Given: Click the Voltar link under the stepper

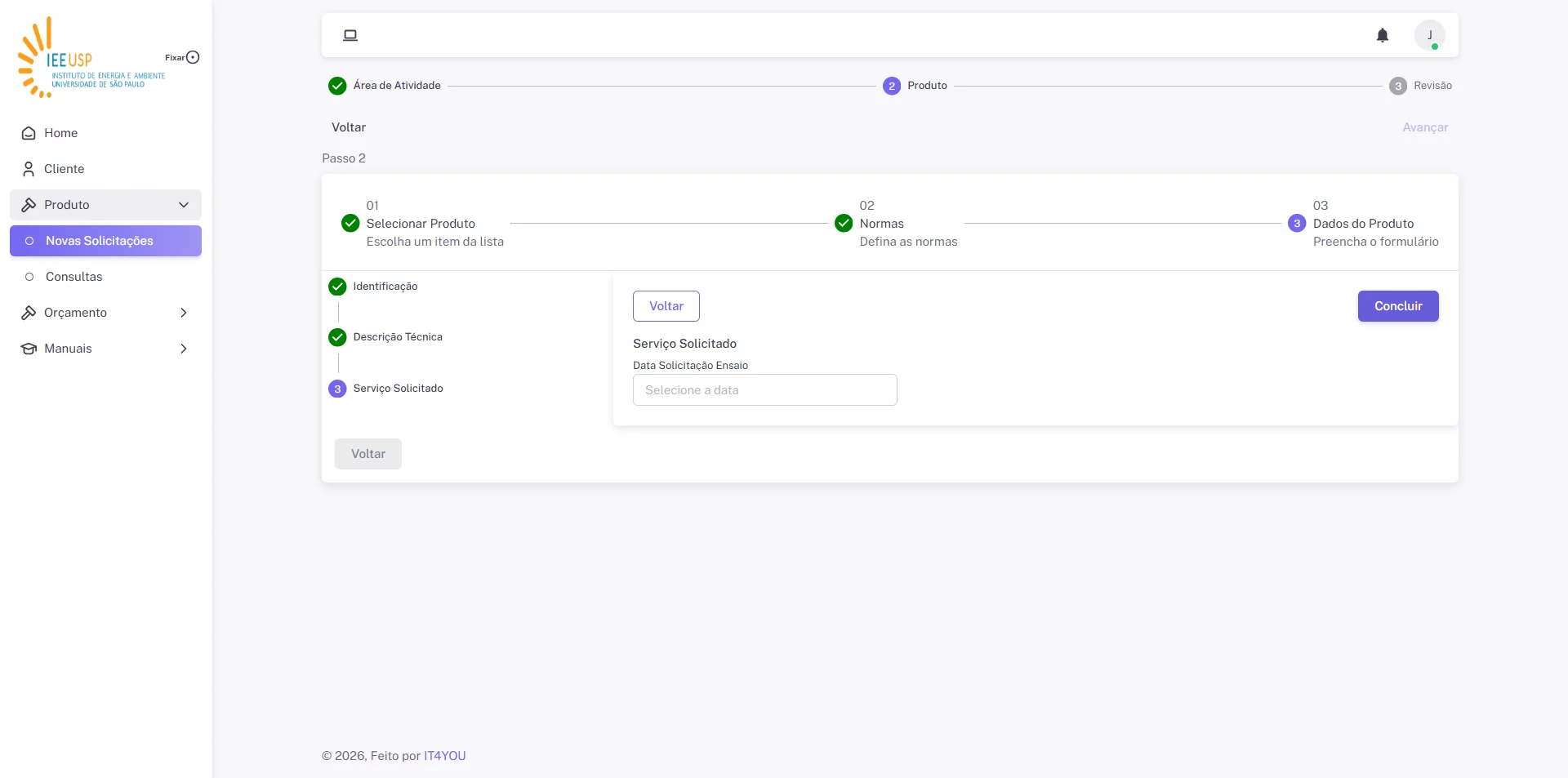Looking at the screenshot, I should [349, 127].
